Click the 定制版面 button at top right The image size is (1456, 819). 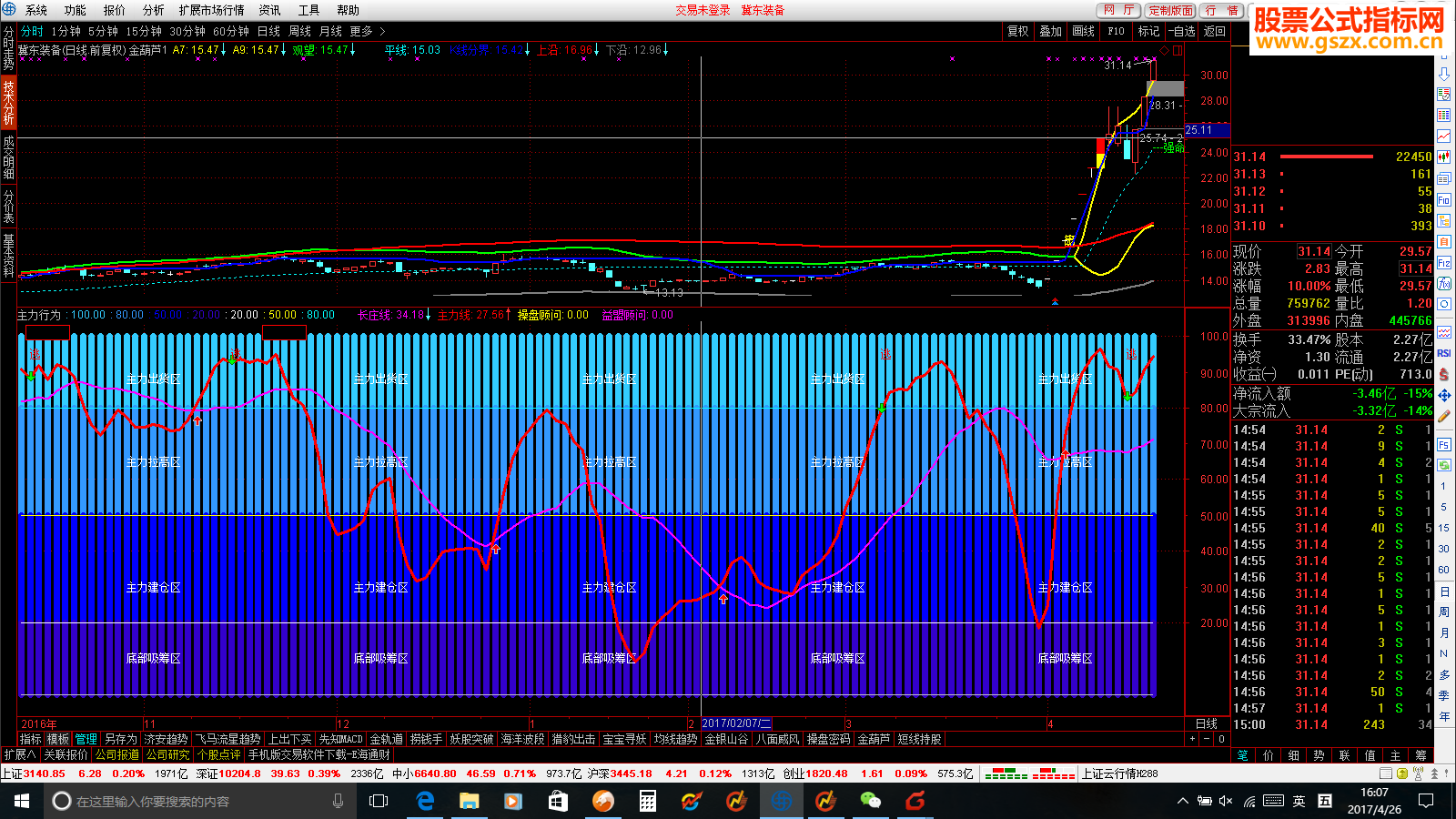[x=1170, y=10]
